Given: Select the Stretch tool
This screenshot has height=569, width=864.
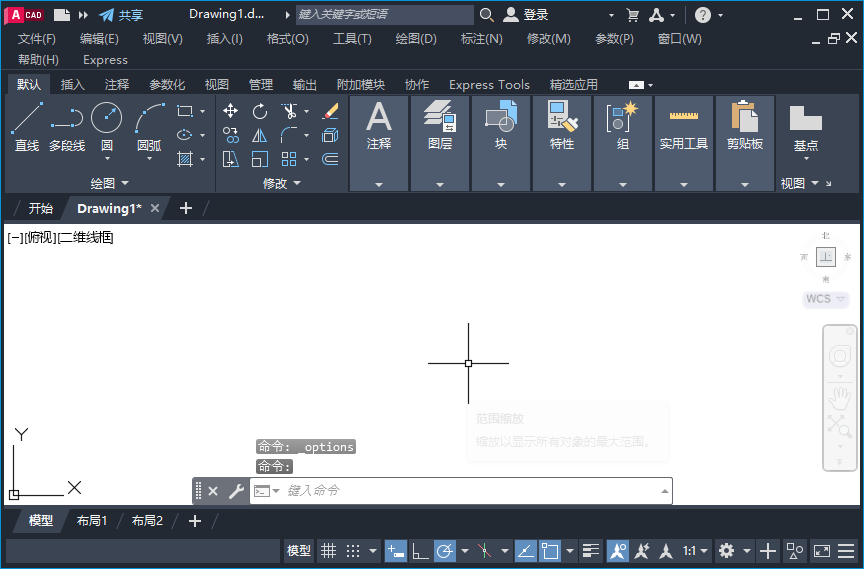Looking at the screenshot, I should click(230, 159).
